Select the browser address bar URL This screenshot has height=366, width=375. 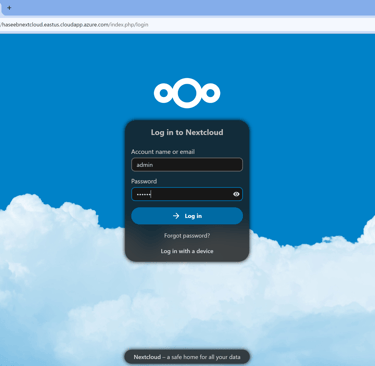[74, 25]
